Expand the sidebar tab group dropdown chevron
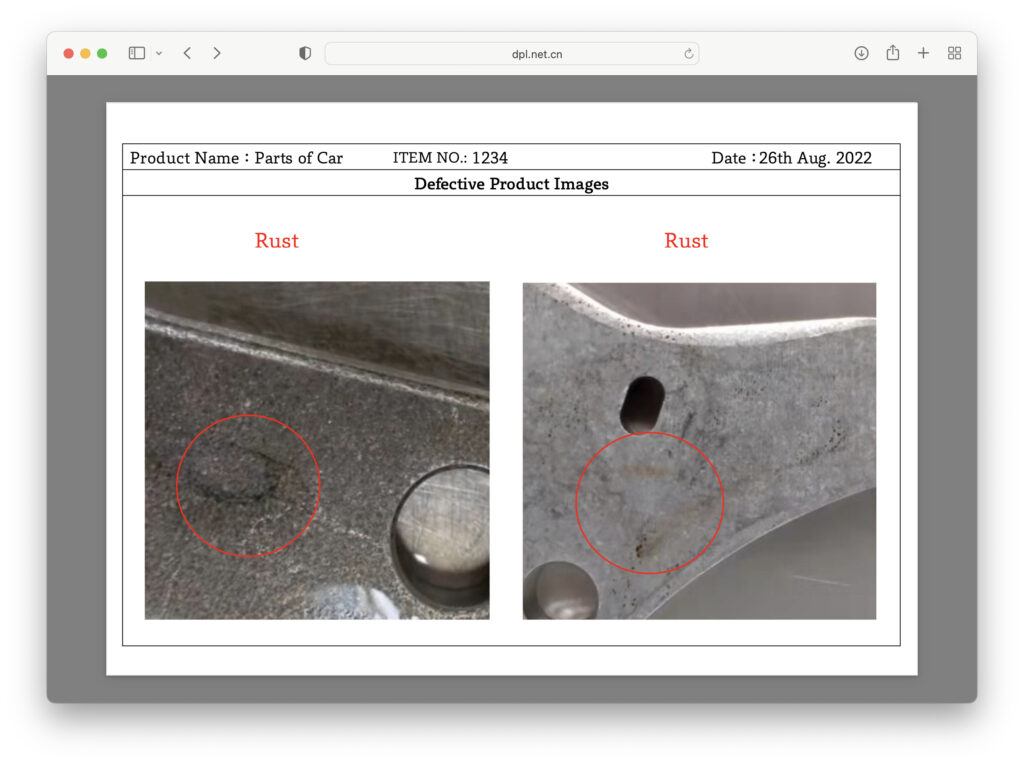This screenshot has width=1024, height=765. click(x=159, y=54)
